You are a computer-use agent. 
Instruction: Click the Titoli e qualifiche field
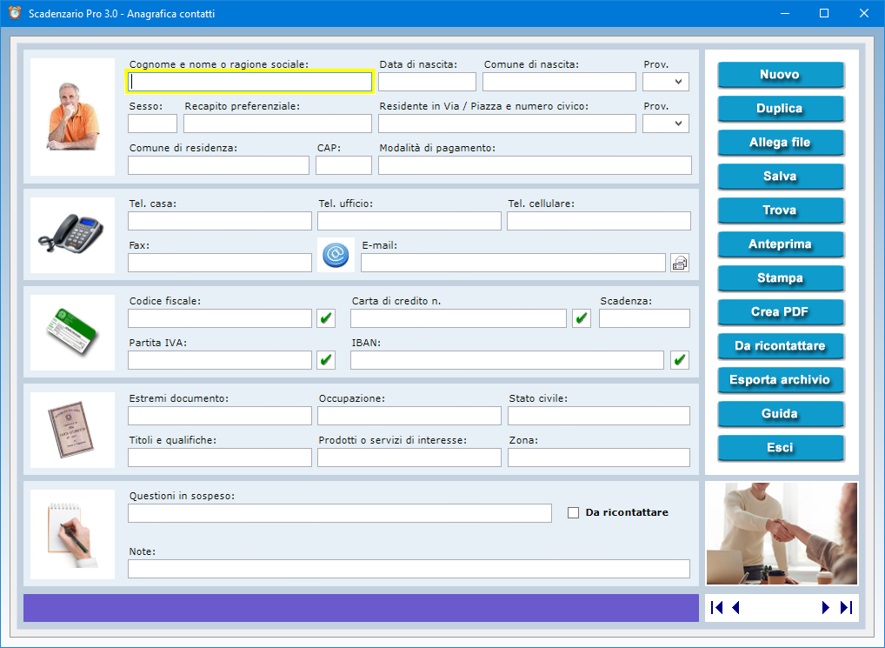(220, 457)
